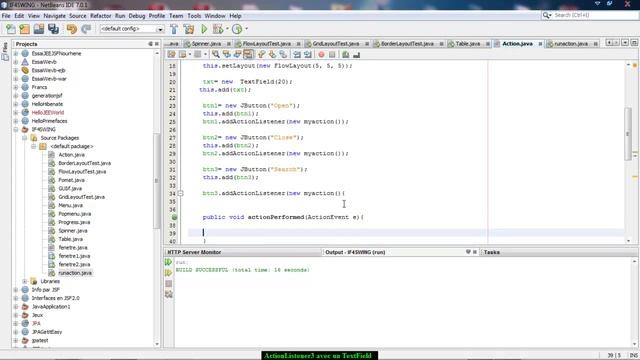The width and height of the screenshot is (640, 360).
Task: Select Progress.java in project tree
Action: coord(74,222)
